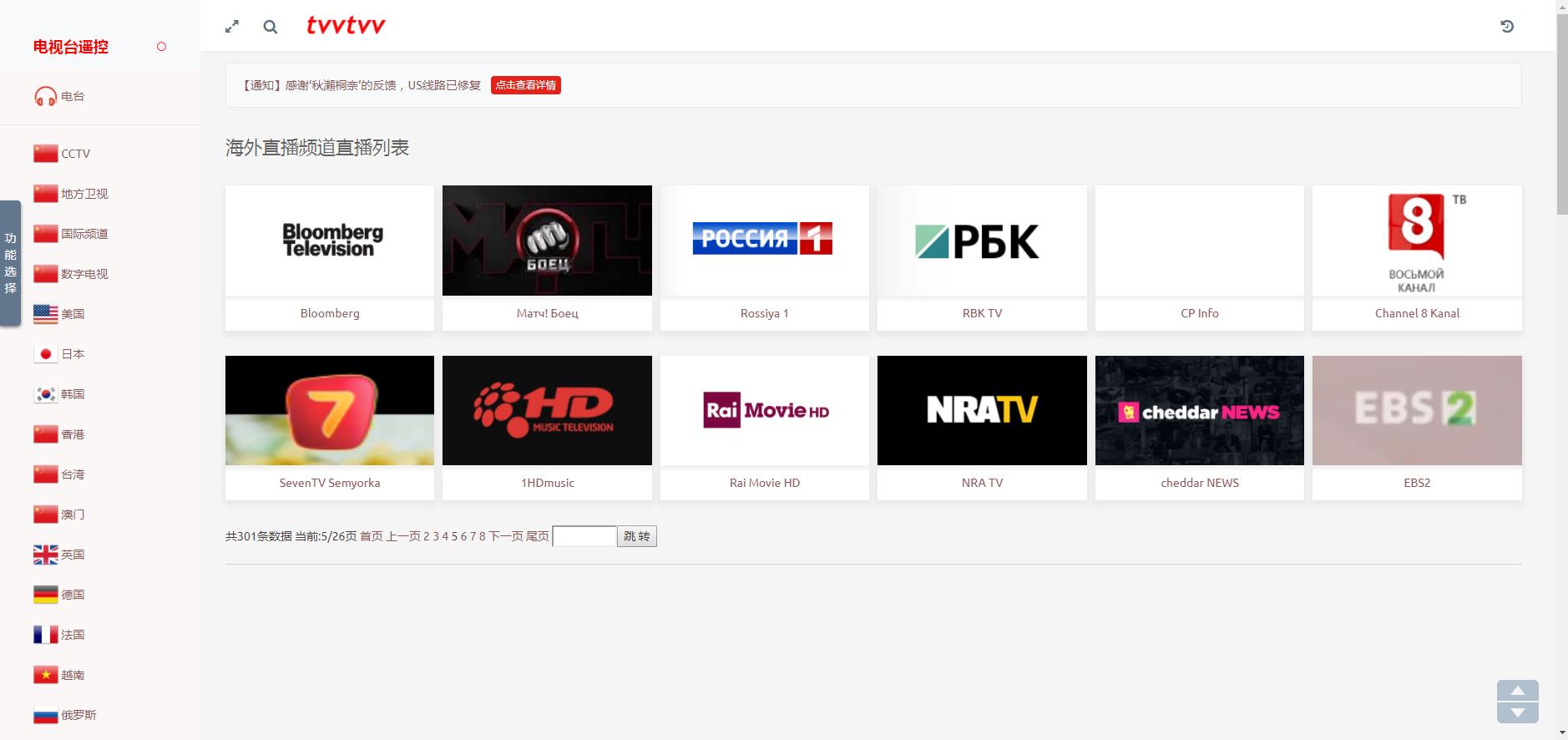Select 俄罗斯 in the sidebar menu
This screenshot has width=1568, height=740.
click(x=78, y=715)
